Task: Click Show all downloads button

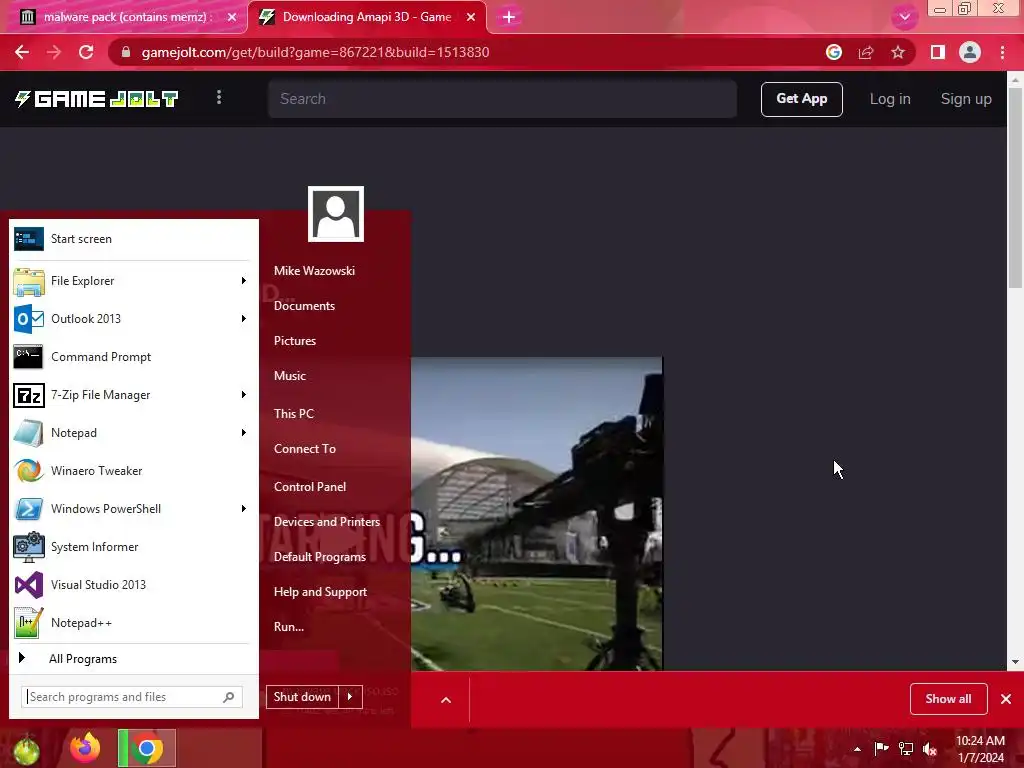Action: (x=948, y=699)
